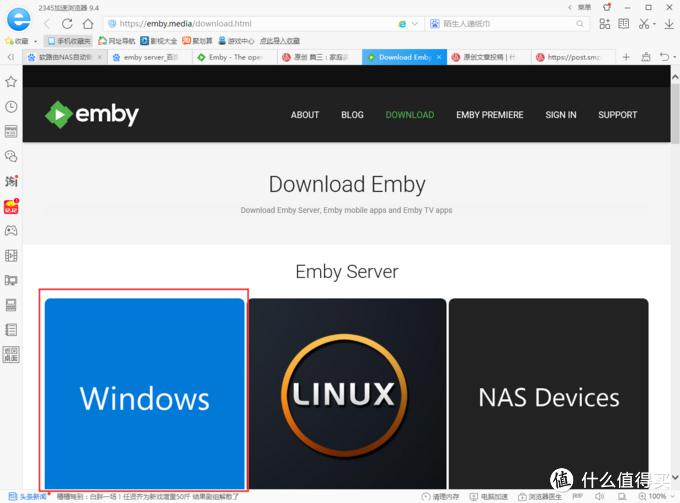Open sidebar favorites star icon
This screenshot has width=680, height=503.
coord(11,82)
